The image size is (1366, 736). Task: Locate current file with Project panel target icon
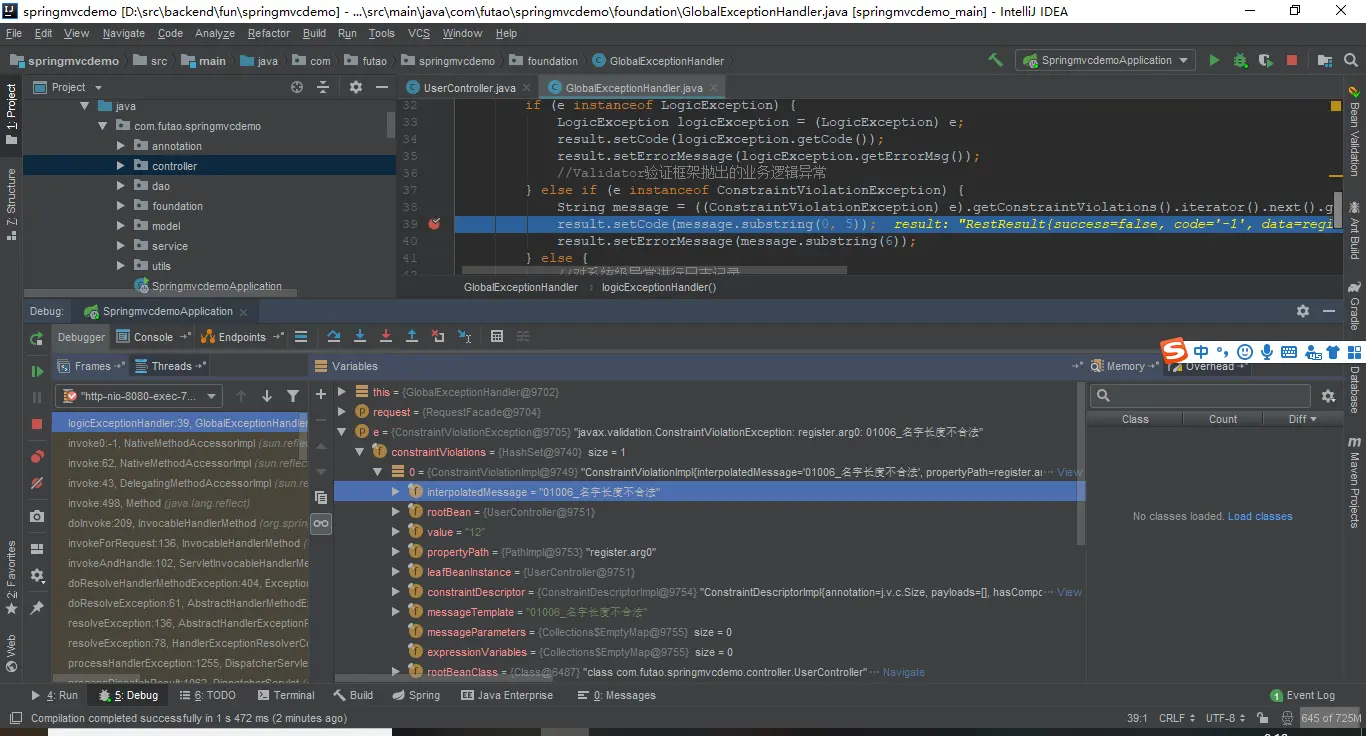coord(296,87)
